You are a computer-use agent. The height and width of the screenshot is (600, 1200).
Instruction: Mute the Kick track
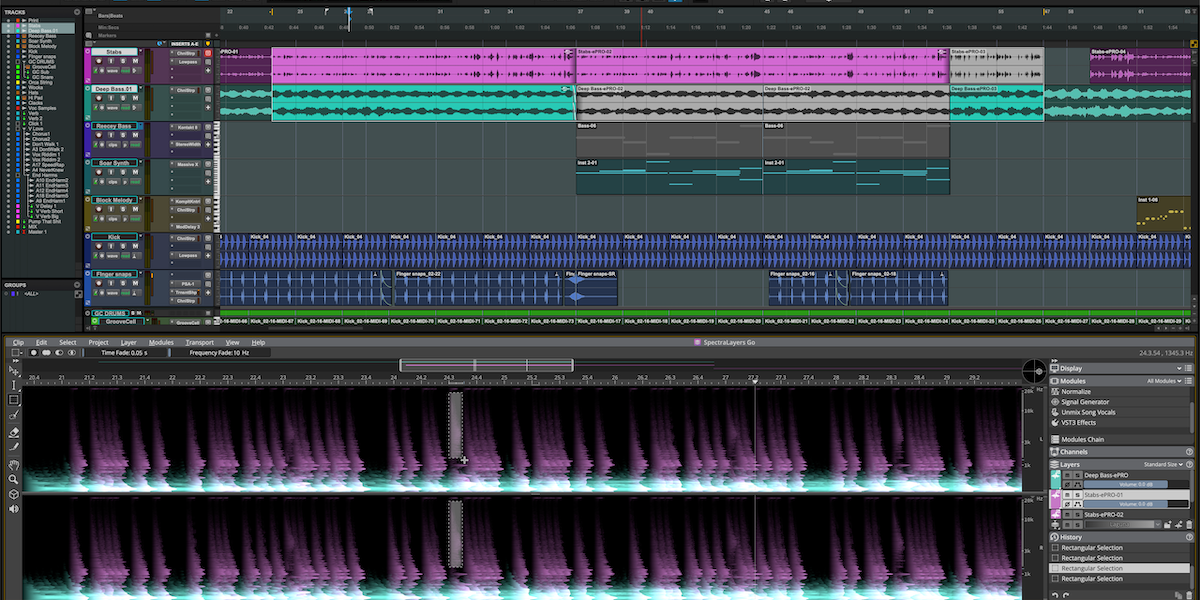tap(134, 246)
